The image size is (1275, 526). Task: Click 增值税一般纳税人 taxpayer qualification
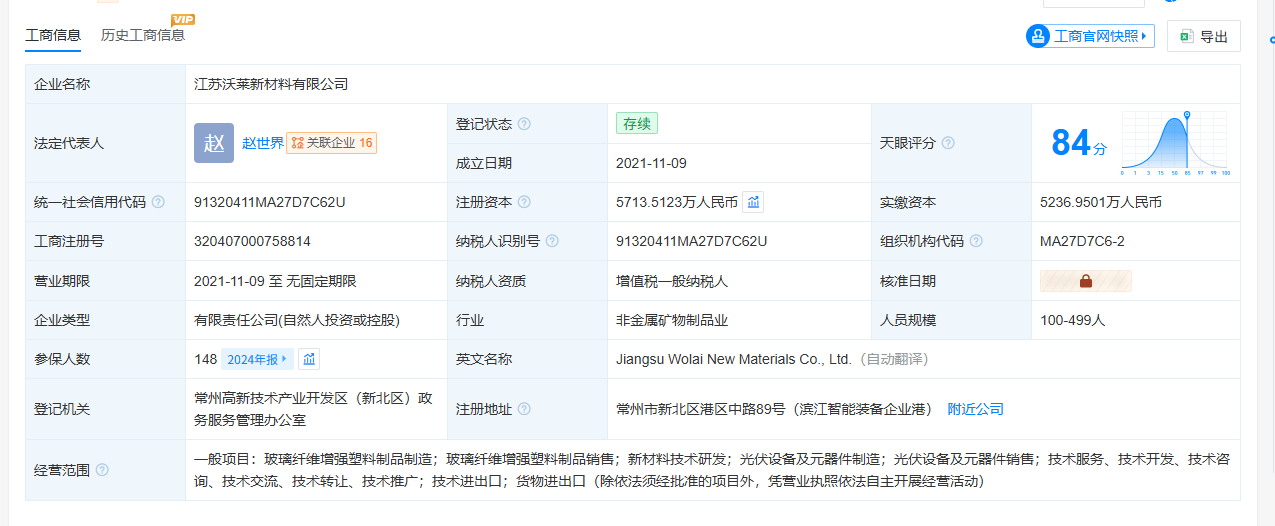(x=672, y=281)
